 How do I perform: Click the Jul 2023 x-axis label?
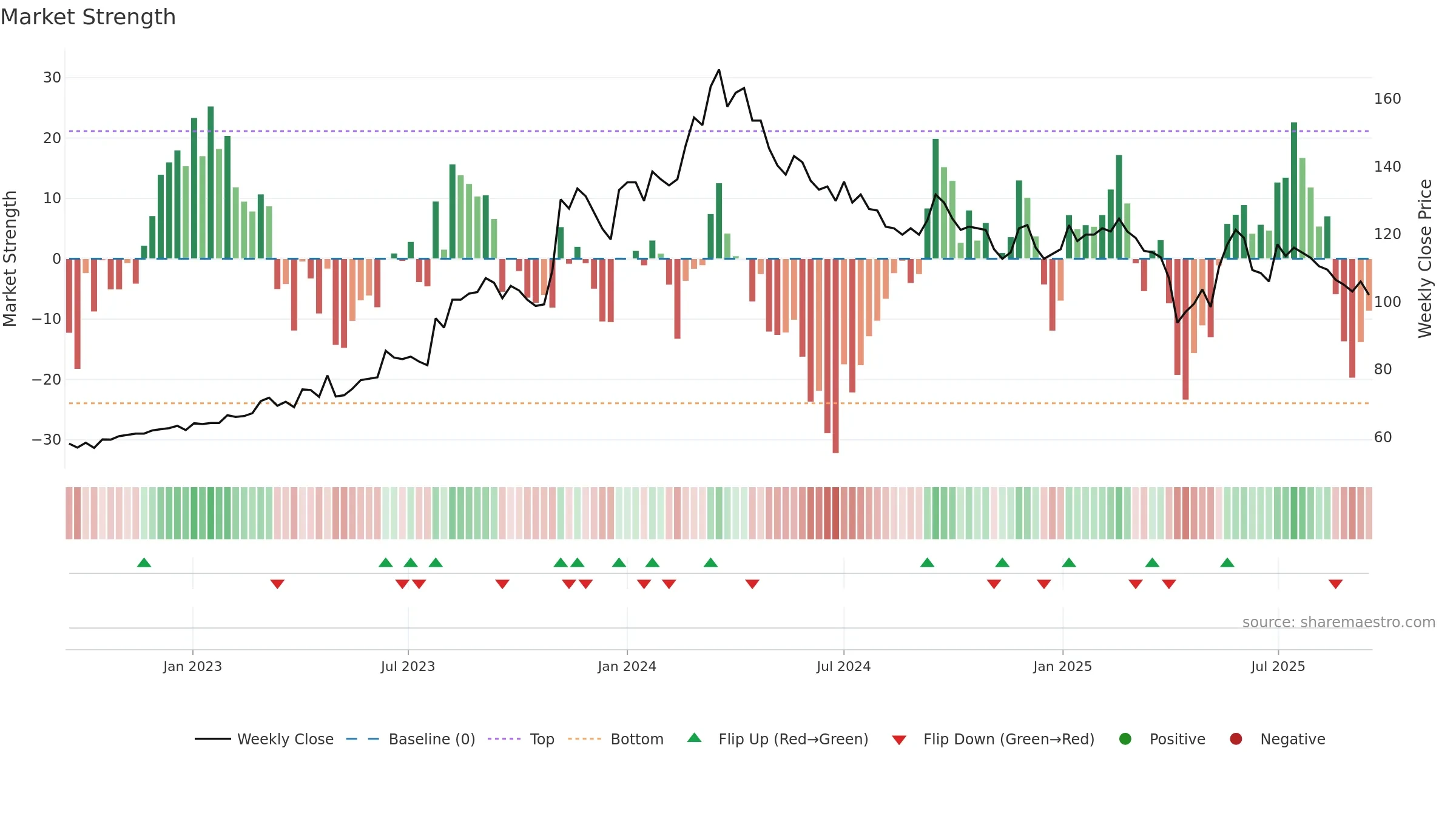pos(408,666)
